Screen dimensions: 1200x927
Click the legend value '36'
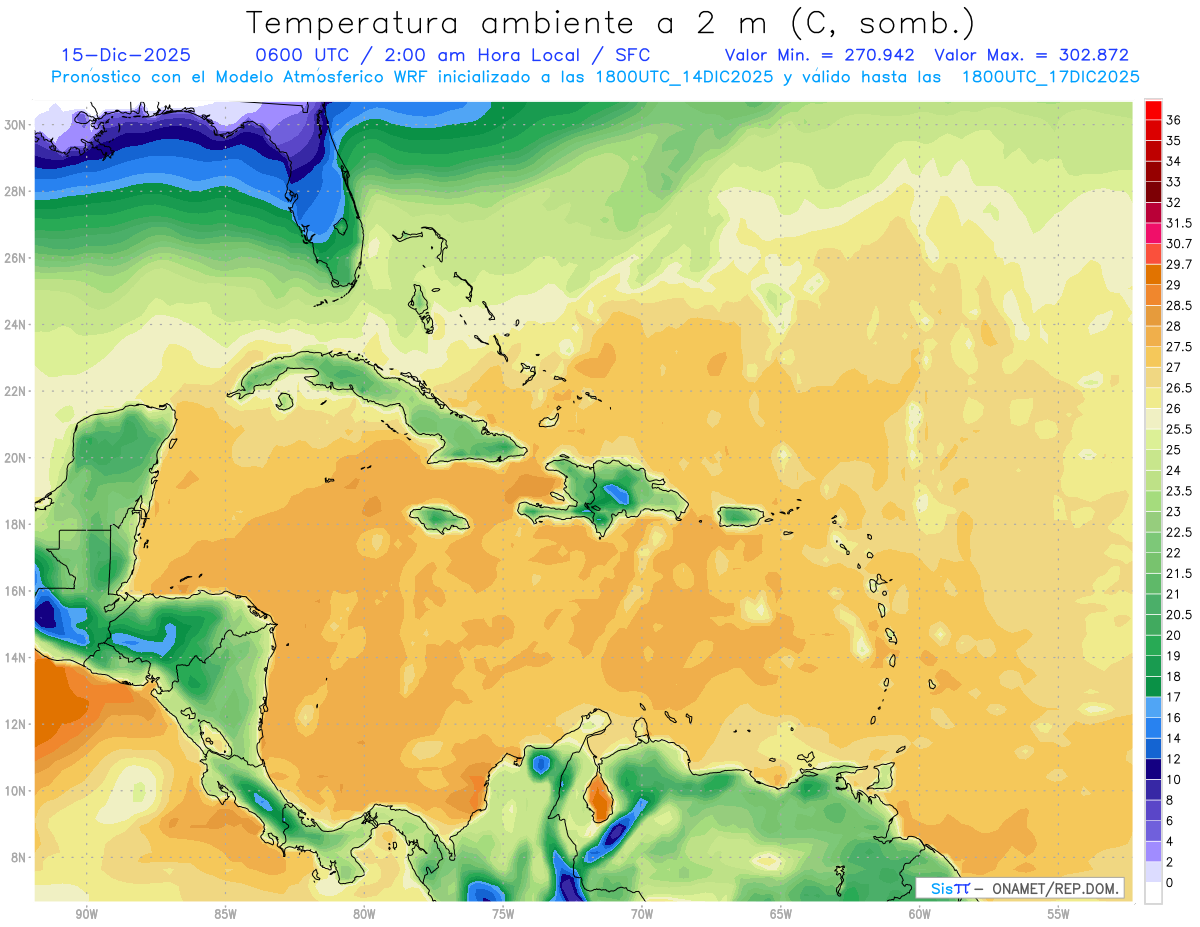point(1174,120)
